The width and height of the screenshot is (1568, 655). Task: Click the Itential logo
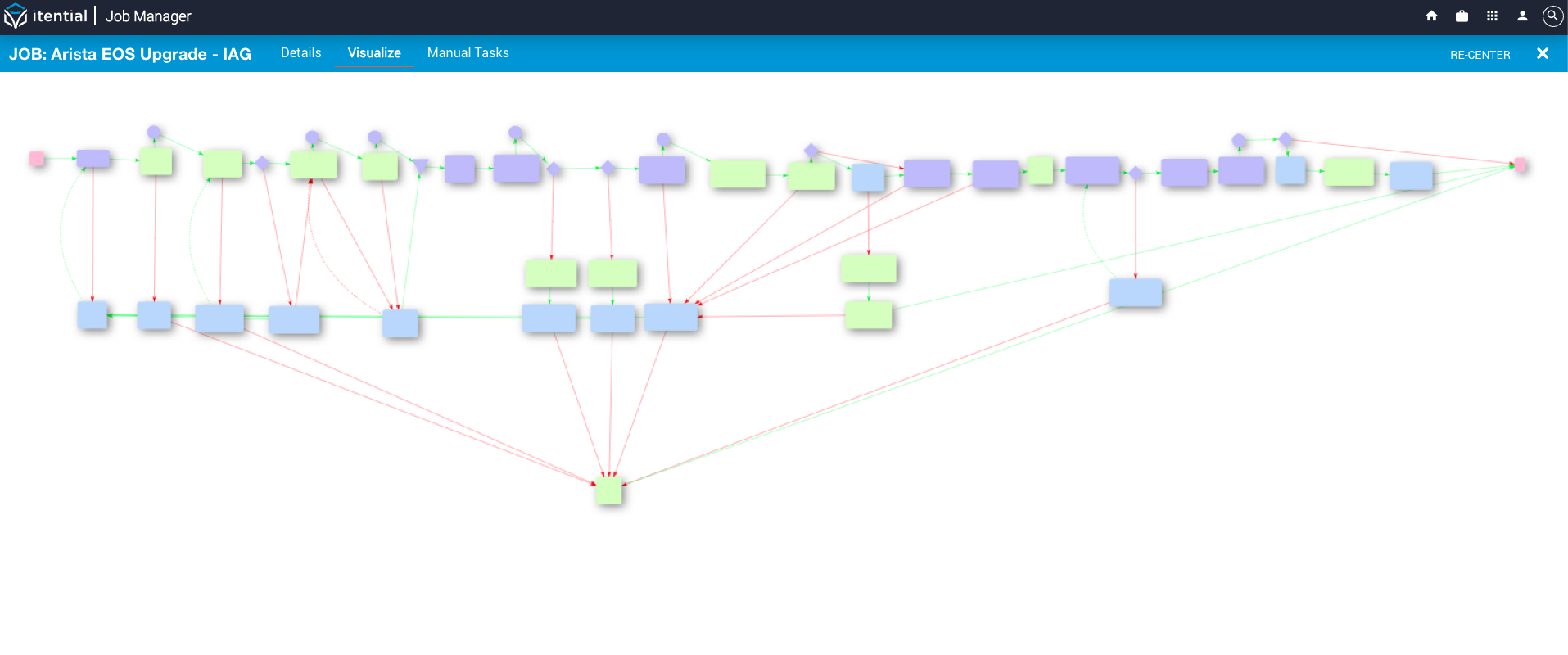coord(46,16)
